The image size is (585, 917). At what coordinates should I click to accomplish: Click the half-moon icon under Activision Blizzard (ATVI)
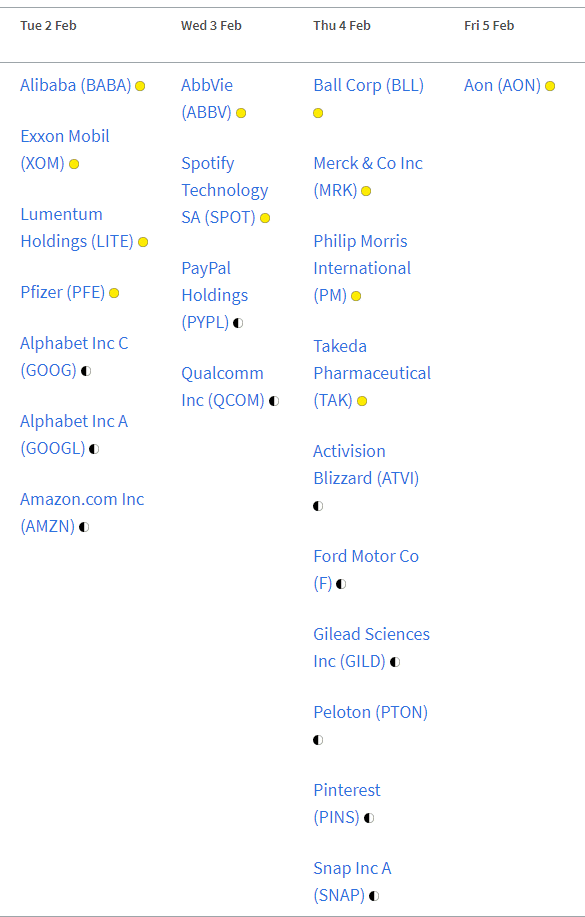pos(318,506)
